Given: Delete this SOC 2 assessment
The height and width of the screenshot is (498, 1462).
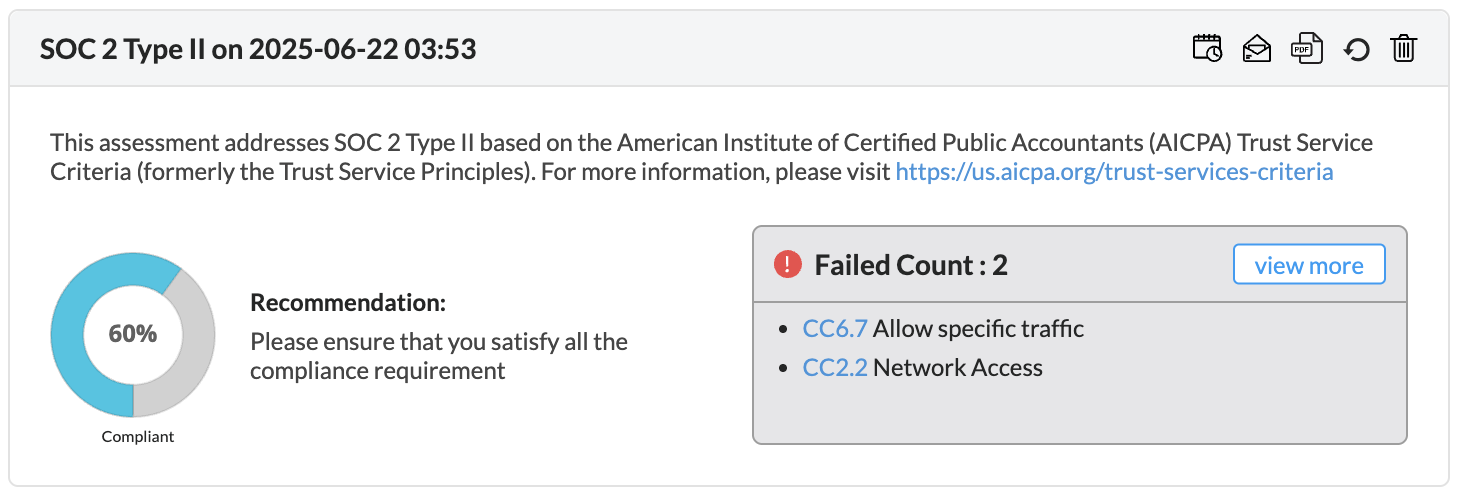Looking at the screenshot, I should [1404, 49].
